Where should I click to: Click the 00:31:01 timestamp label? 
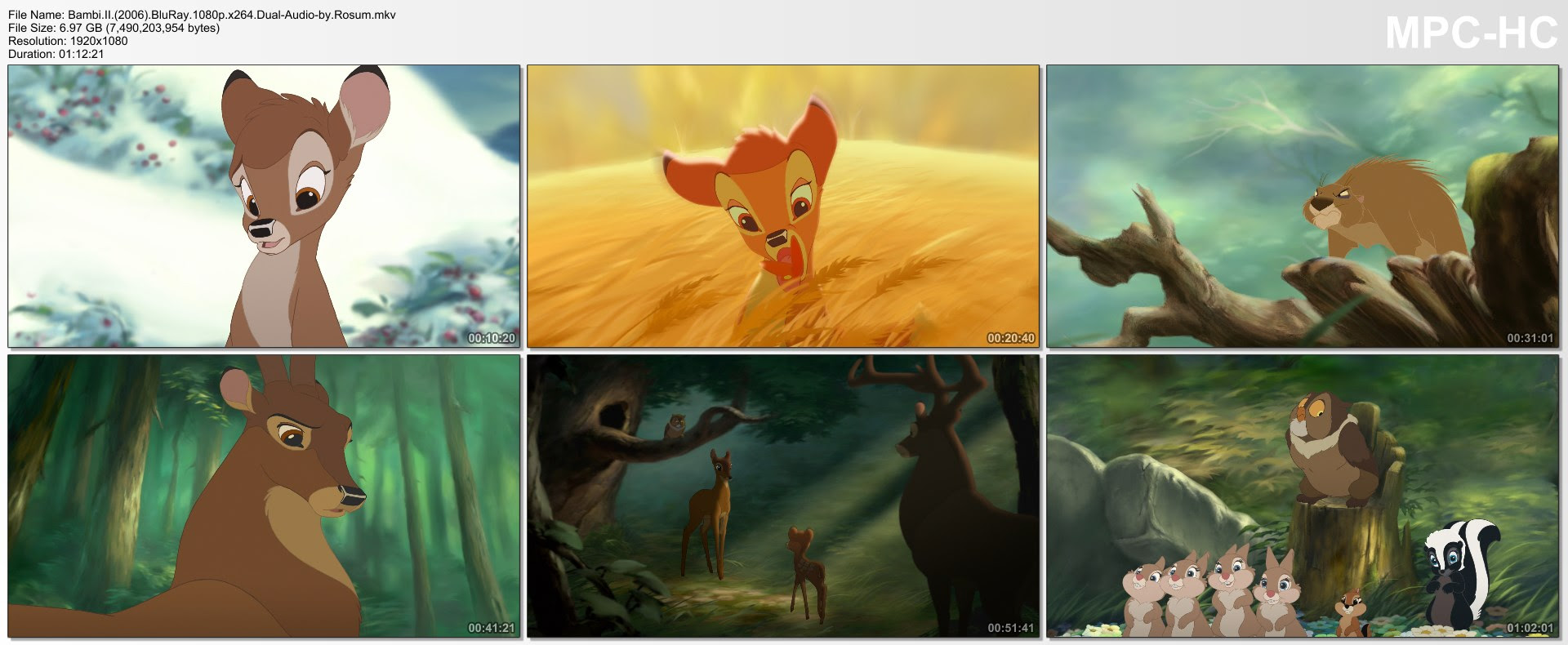coord(1530,338)
